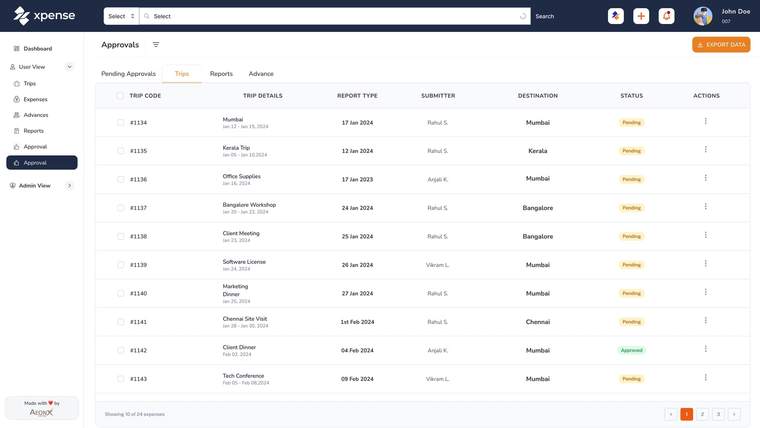Click the refresh spinner icon in search bar
760x428 pixels.
[x=522, y=16]
